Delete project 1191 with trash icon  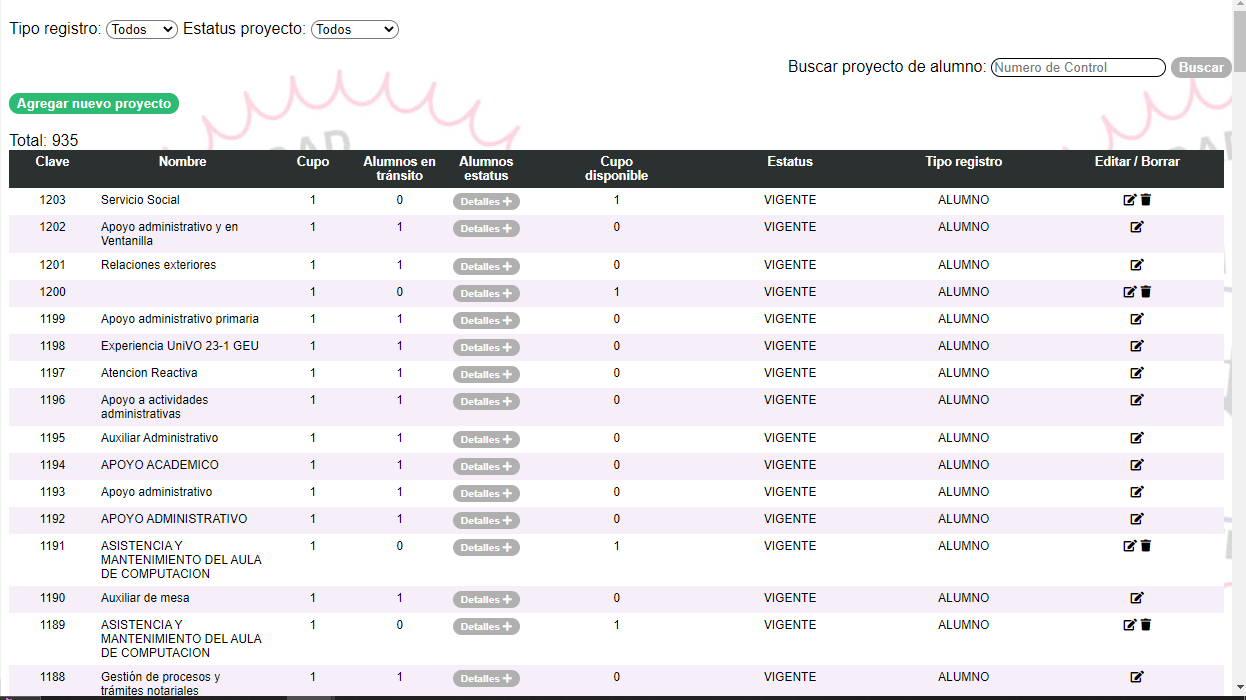(1146, 546)
